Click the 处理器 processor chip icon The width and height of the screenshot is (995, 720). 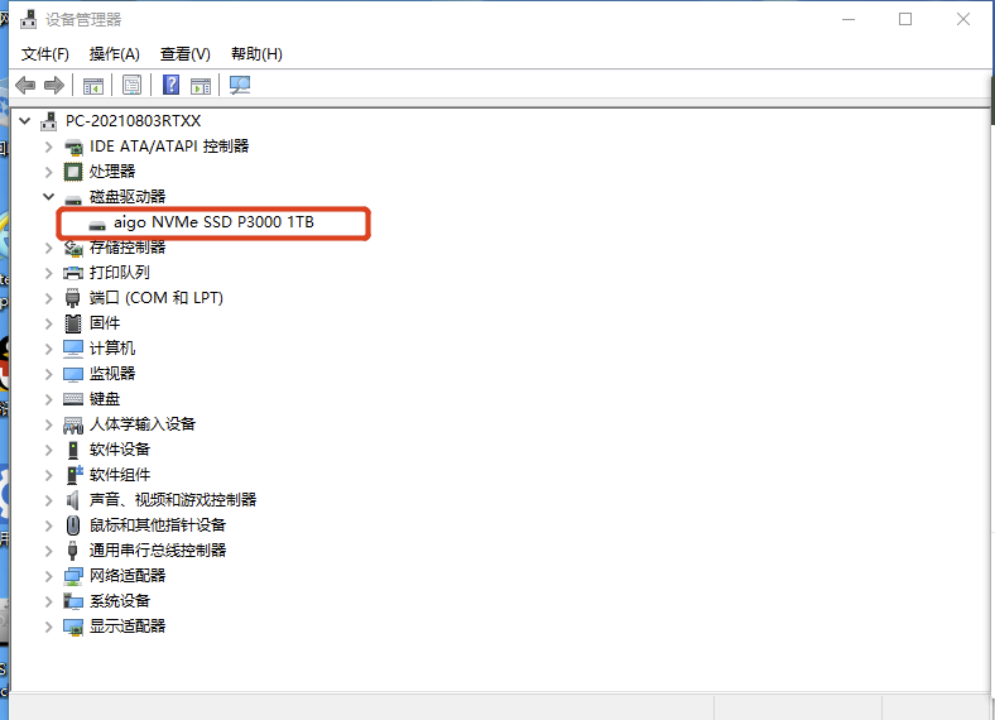pyautogui.click(x=73, y=171)
